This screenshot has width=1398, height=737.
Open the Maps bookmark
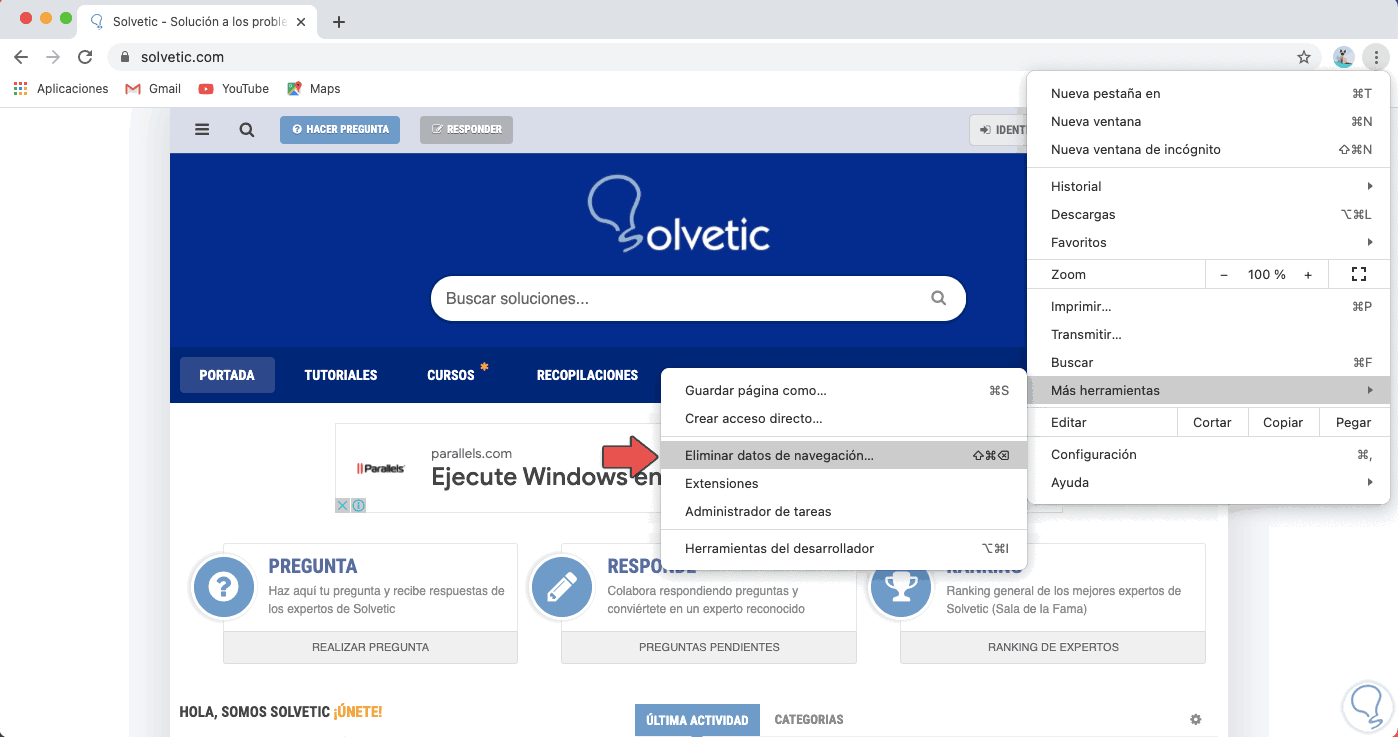click(x=314, y=89)
